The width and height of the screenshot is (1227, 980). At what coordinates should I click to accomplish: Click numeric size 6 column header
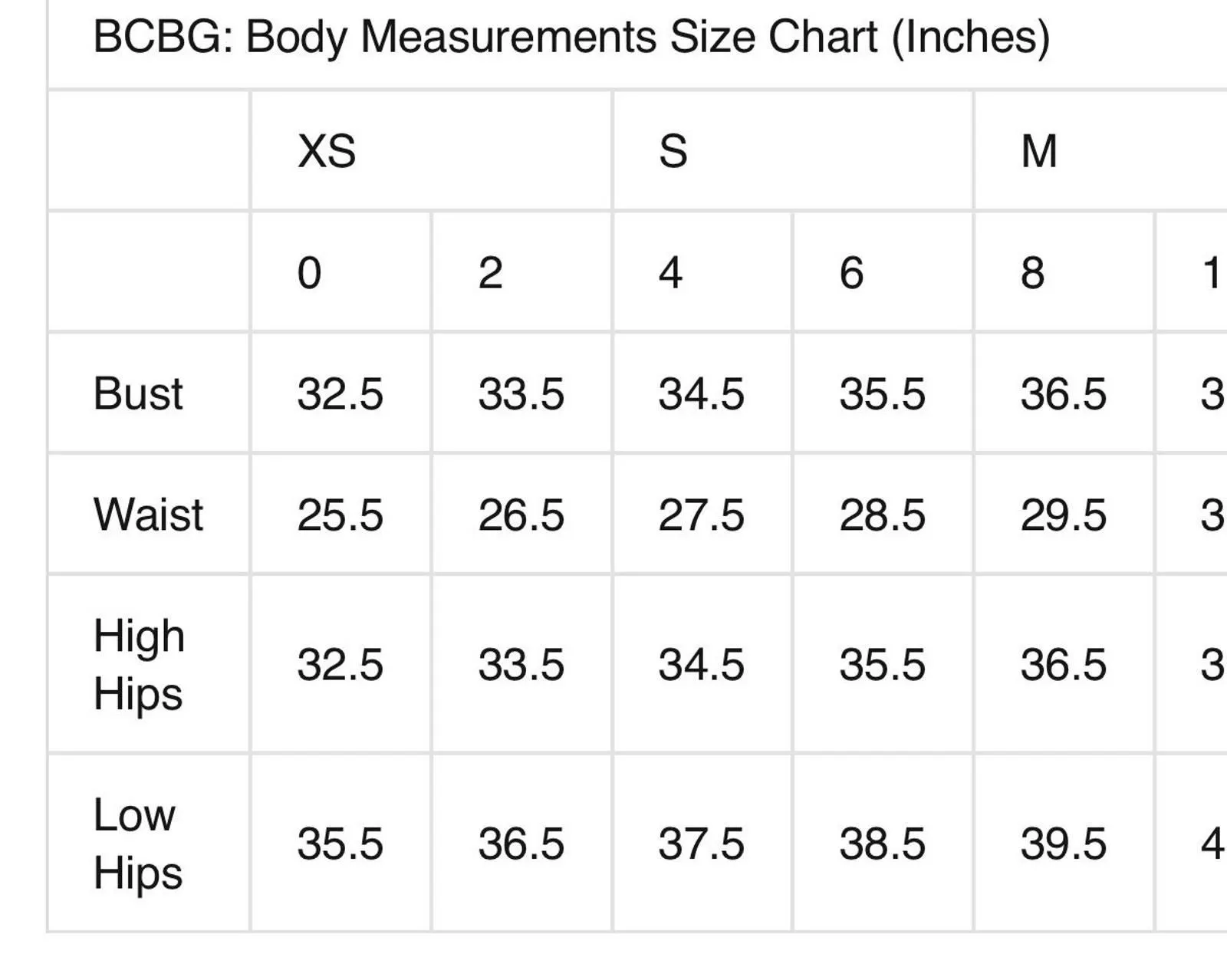point(883,272)
